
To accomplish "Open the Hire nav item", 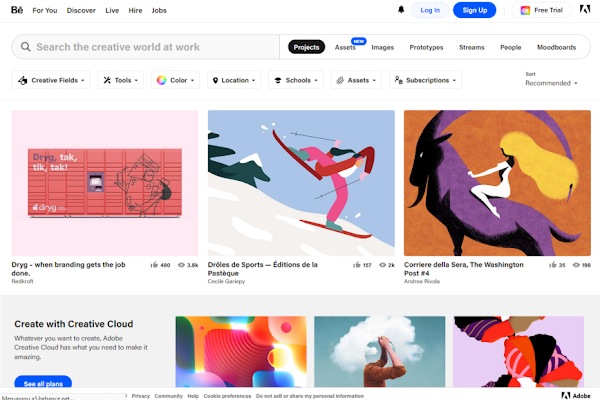I will pos(135,10).
